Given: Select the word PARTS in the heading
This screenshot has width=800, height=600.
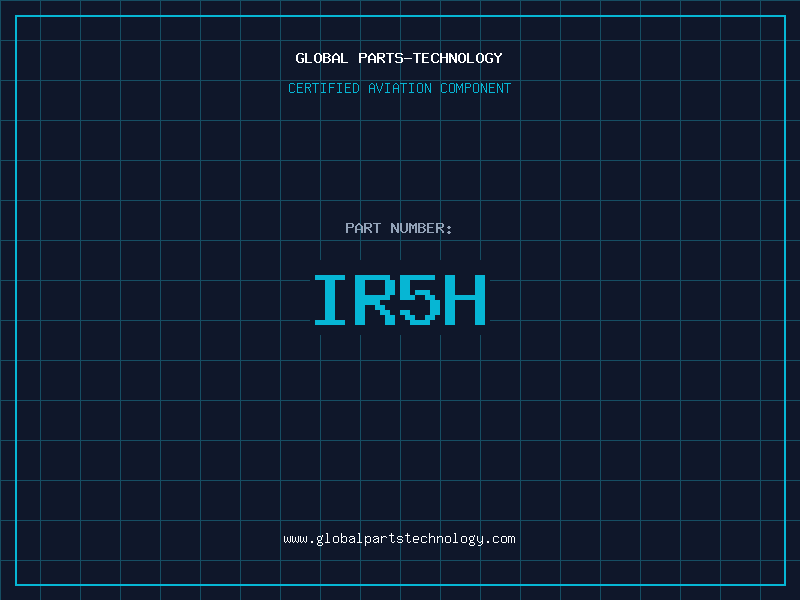Looking at the screenshot, I should click(379, 58).
